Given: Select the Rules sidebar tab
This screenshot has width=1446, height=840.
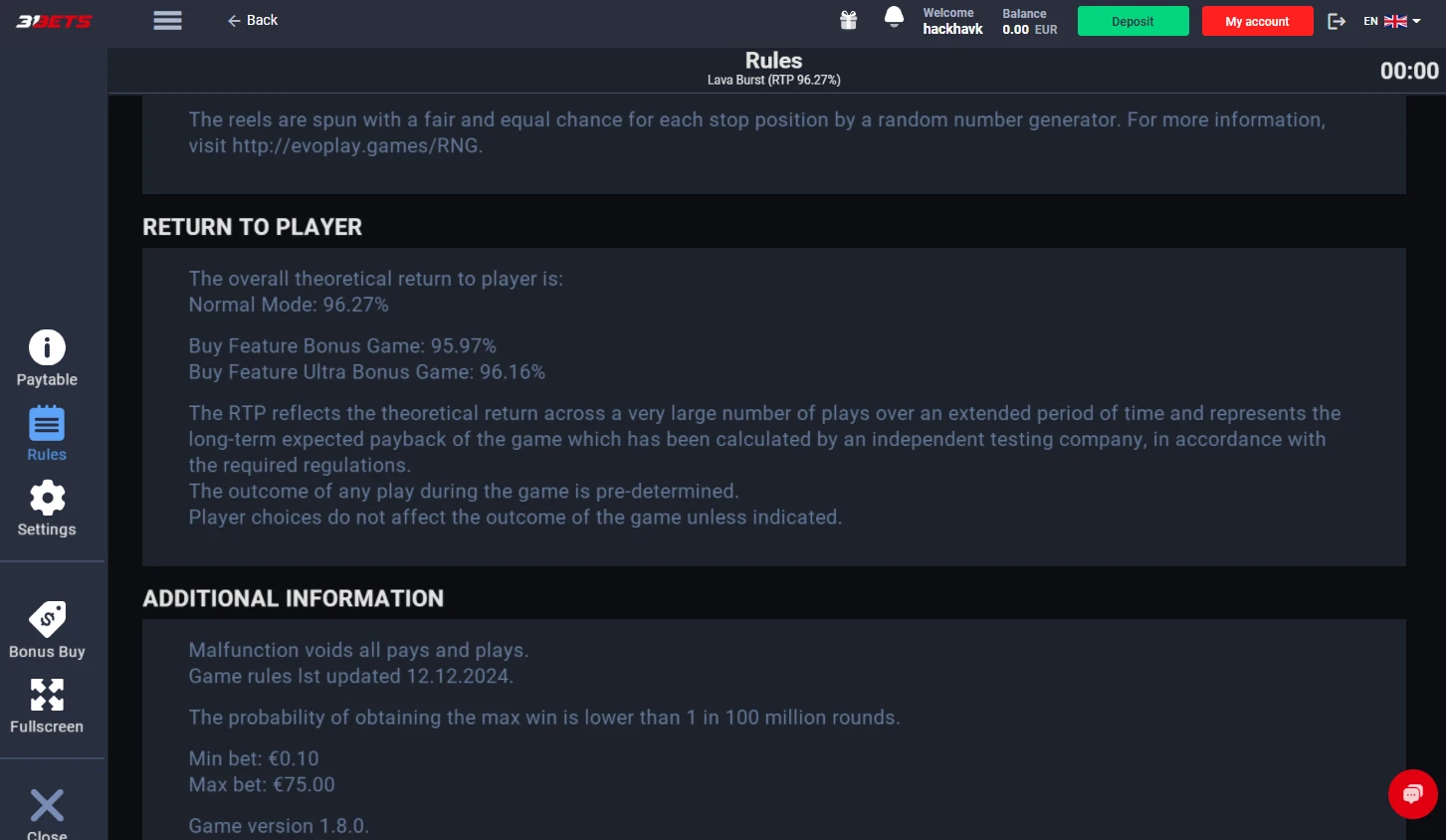Looking at the screenshot, I should click(x=47, y=434).
